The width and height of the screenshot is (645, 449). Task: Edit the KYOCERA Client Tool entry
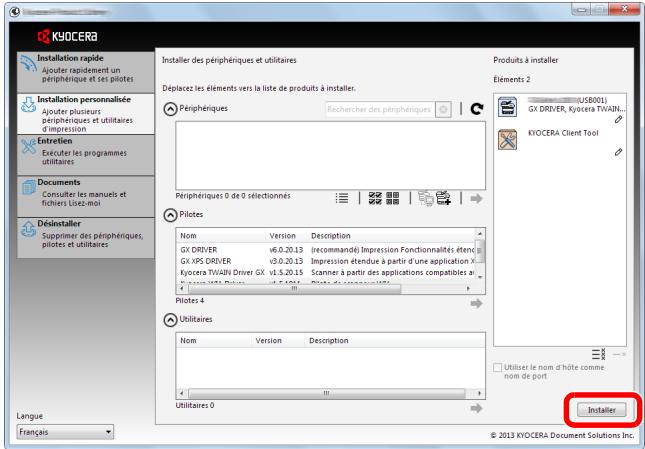[x=618, y=152]
